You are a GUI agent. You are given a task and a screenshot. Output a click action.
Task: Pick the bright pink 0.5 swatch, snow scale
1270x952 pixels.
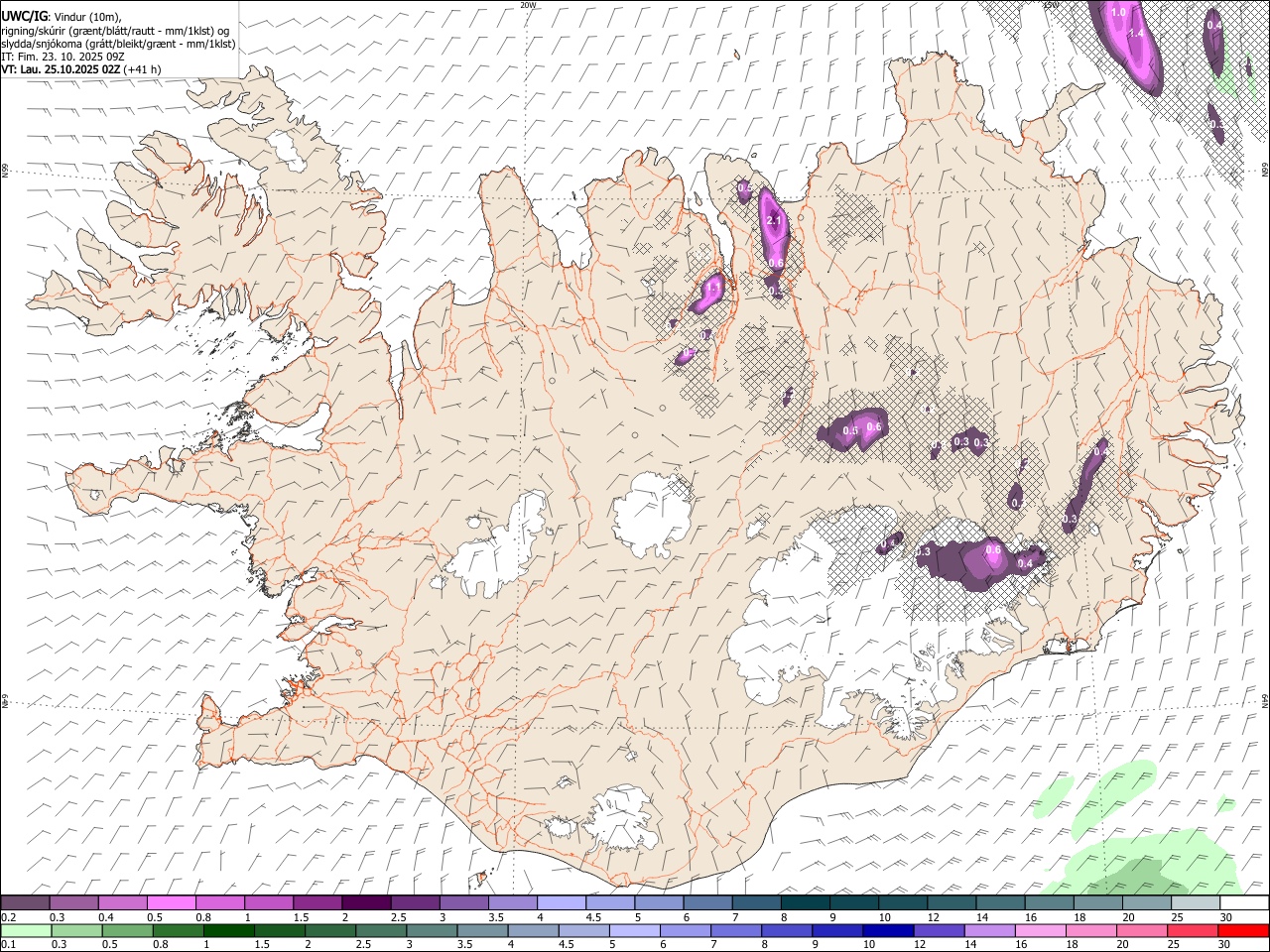click(x=171, y=902)
